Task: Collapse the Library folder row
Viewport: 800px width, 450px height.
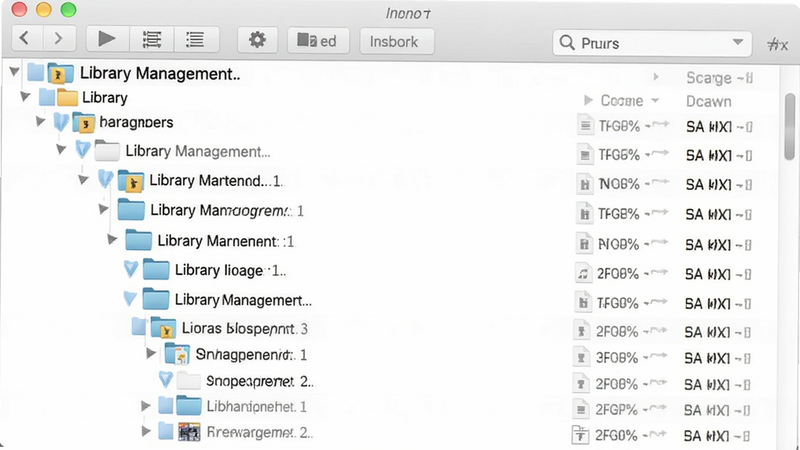Action: tap(25, 95)
